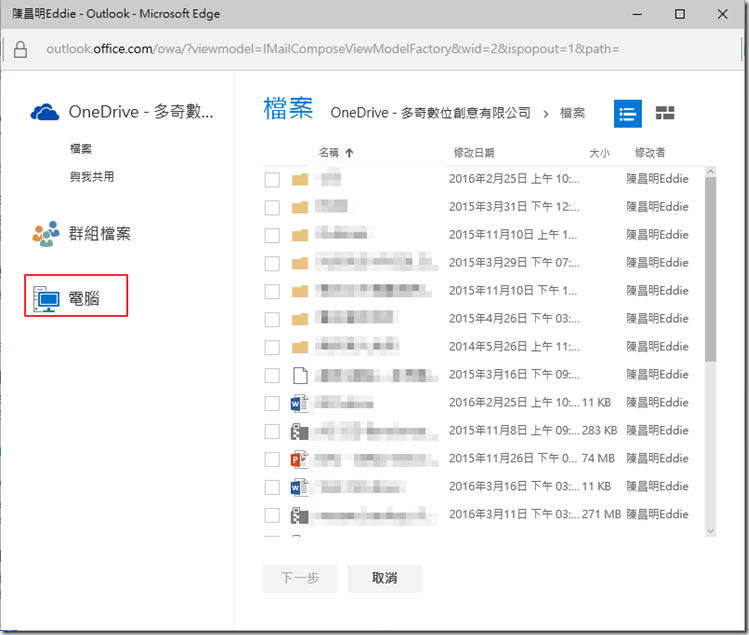This screenshot has width=749, height=635.
Task: Click the blank document icon dated 2015年3月16日
Action: pos(299,376)
